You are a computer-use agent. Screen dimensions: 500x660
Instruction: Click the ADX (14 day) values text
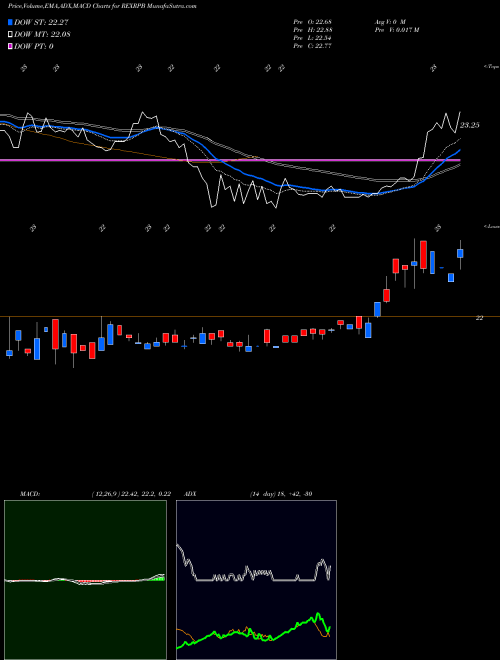pyautogui.click(x=281, y=494)
